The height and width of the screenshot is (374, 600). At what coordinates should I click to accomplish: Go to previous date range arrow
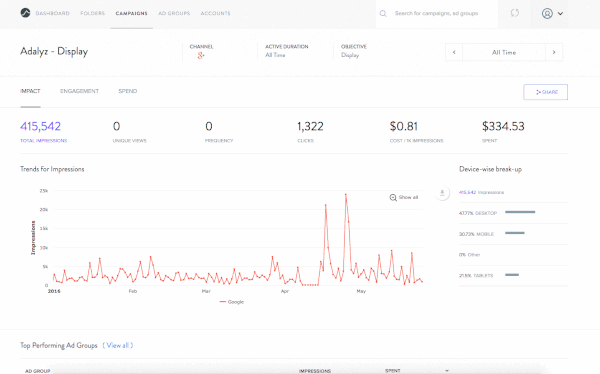(454, 52)
